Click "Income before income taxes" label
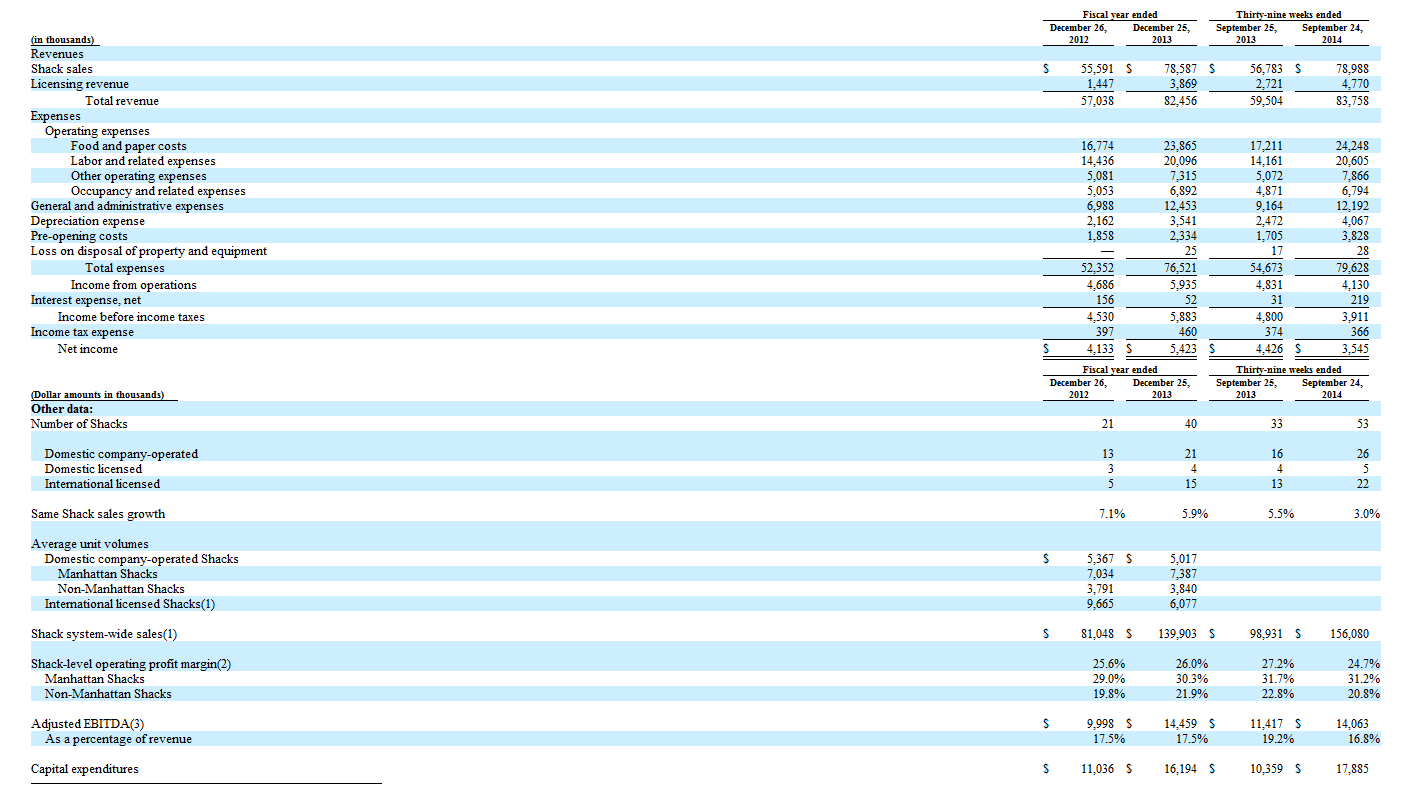The image size is (1402, 799). 131,317
